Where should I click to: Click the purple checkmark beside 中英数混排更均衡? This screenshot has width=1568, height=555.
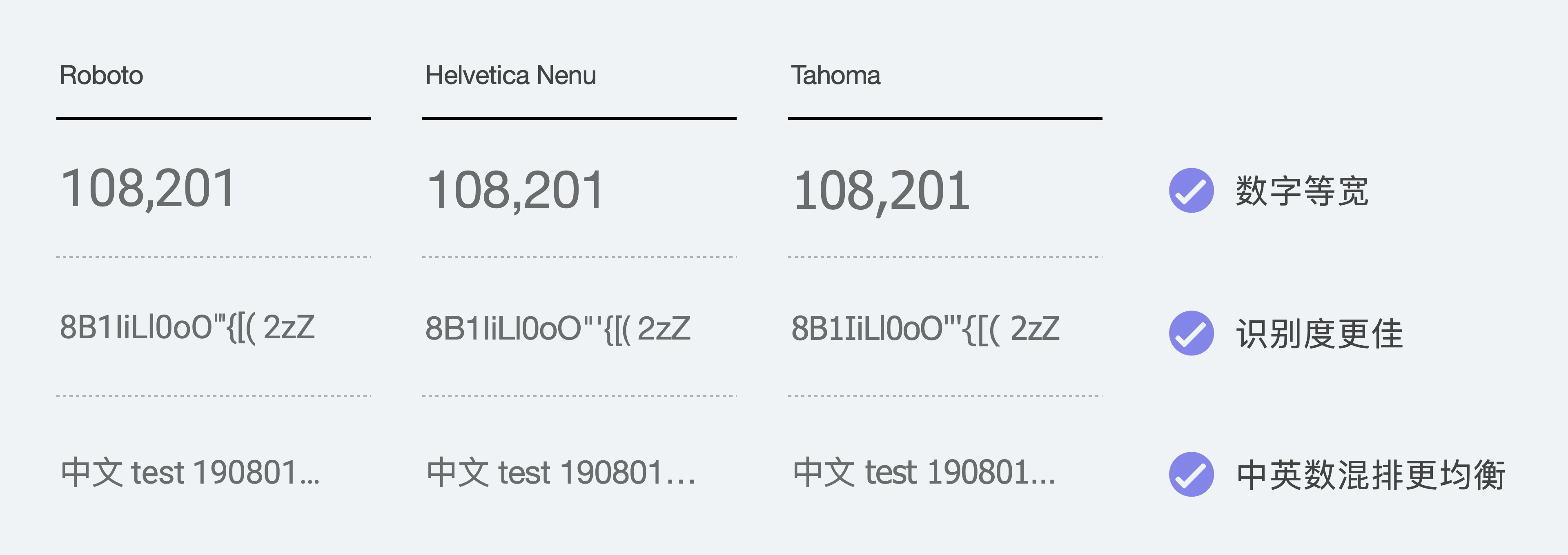coord(1191,474)
